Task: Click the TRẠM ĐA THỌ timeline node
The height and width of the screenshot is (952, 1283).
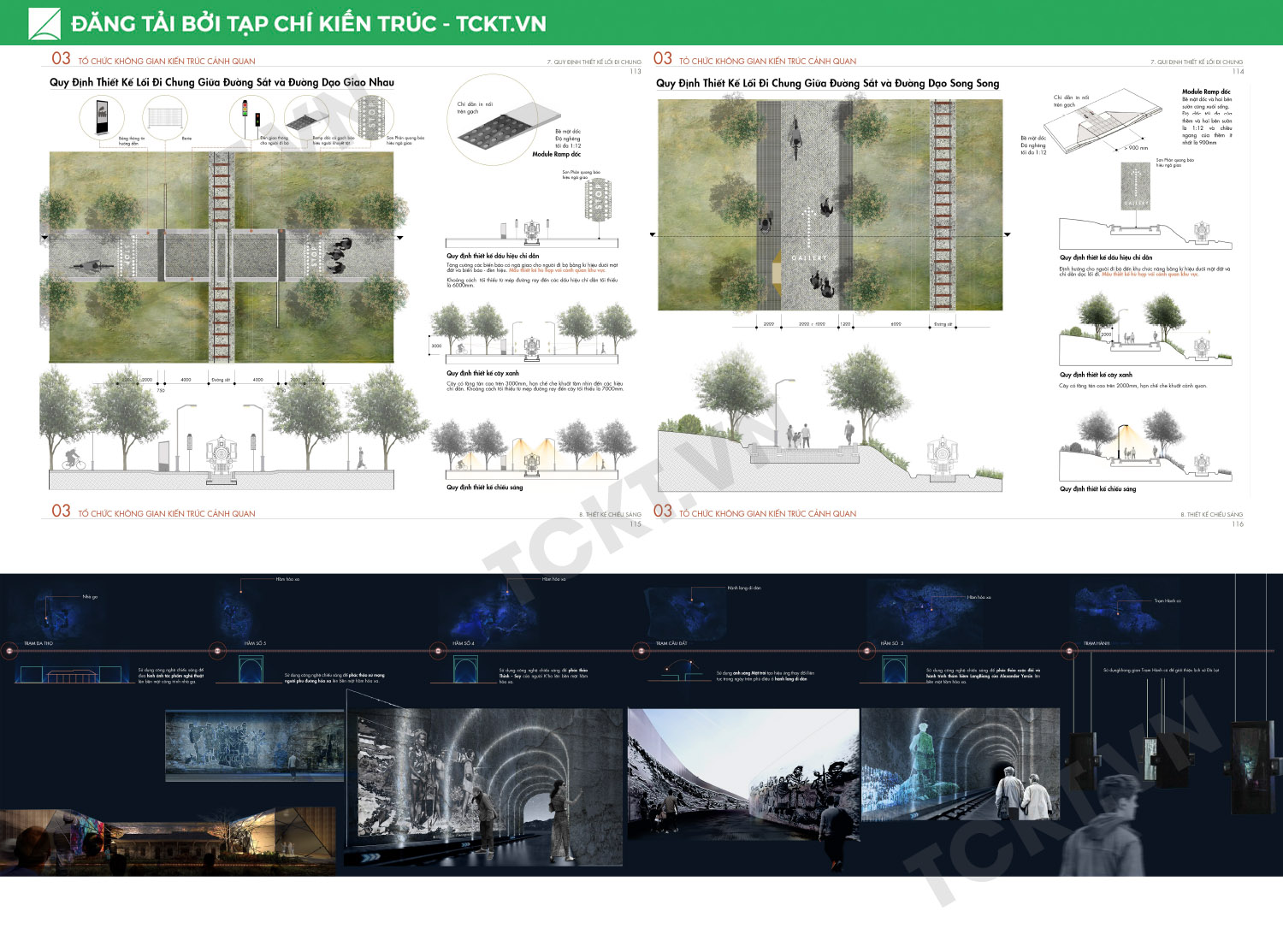Action: [9, 651]
